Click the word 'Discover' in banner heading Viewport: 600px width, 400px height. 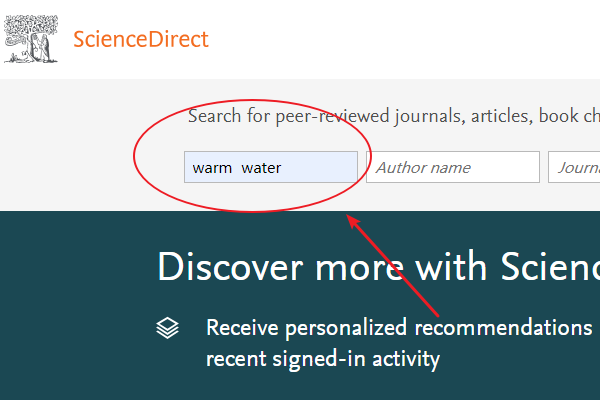[x=230, y=267]
